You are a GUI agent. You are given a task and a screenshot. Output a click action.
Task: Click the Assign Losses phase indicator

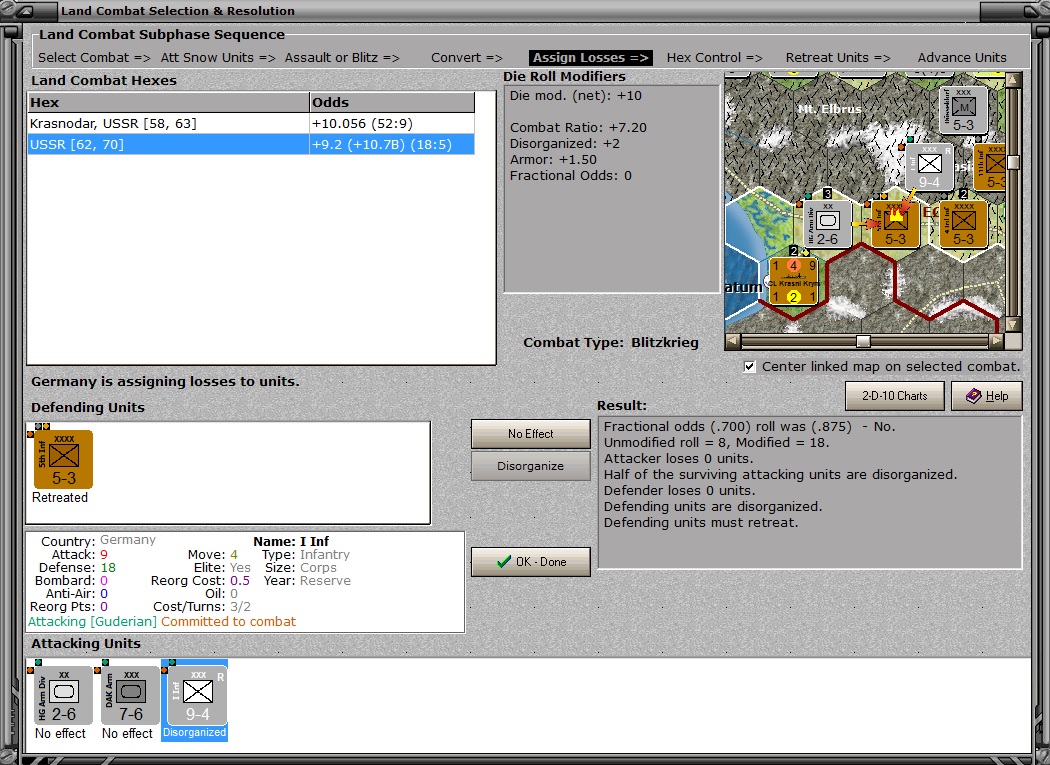point(590,57)
